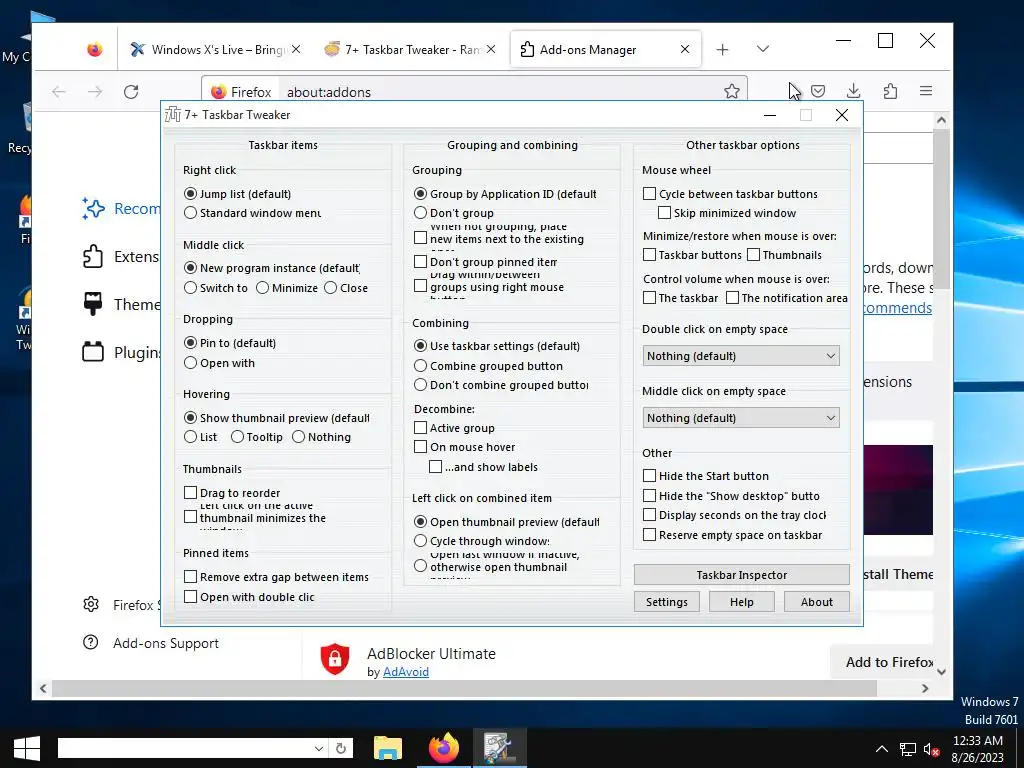
Task: Select Combine grouped buttons radio
Action: 420,366
